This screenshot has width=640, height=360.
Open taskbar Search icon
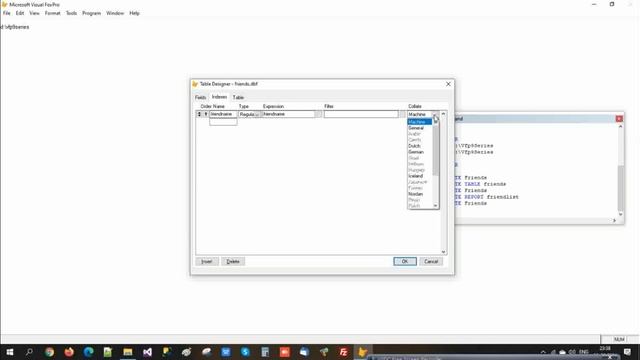coord(29,352)
